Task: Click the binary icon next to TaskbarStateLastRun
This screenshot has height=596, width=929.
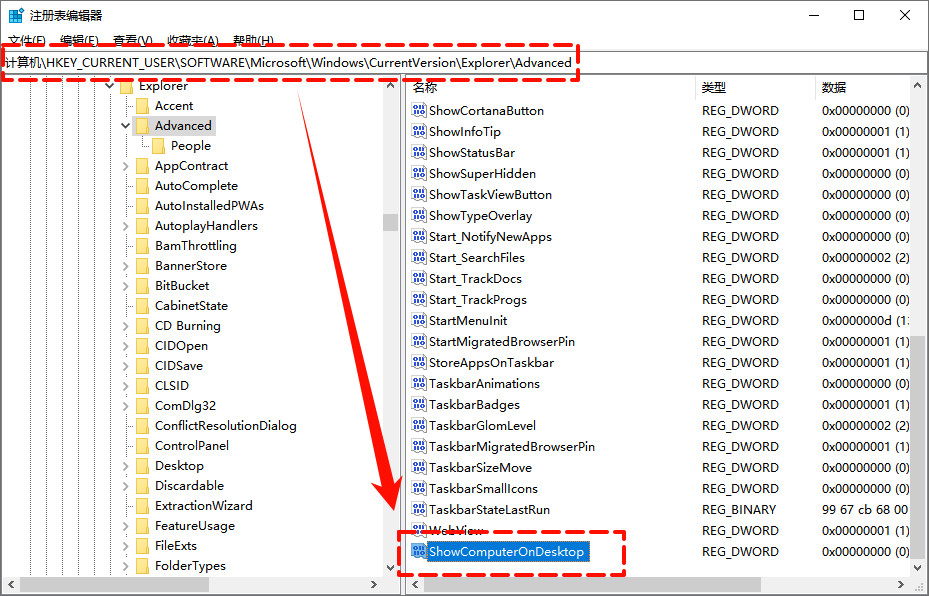Action: click(419, 510)
